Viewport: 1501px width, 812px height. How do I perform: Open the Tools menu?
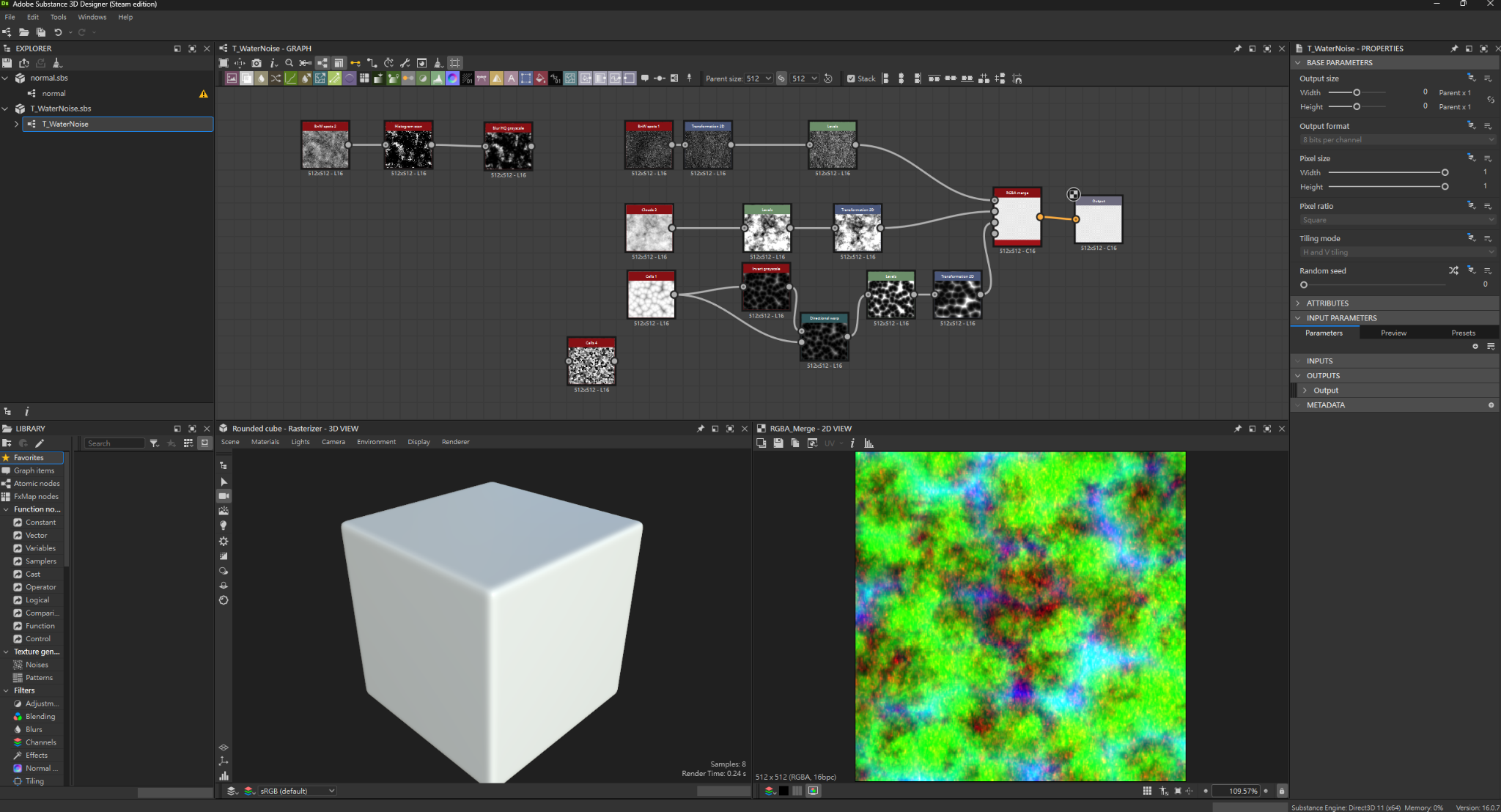[58, 17]
